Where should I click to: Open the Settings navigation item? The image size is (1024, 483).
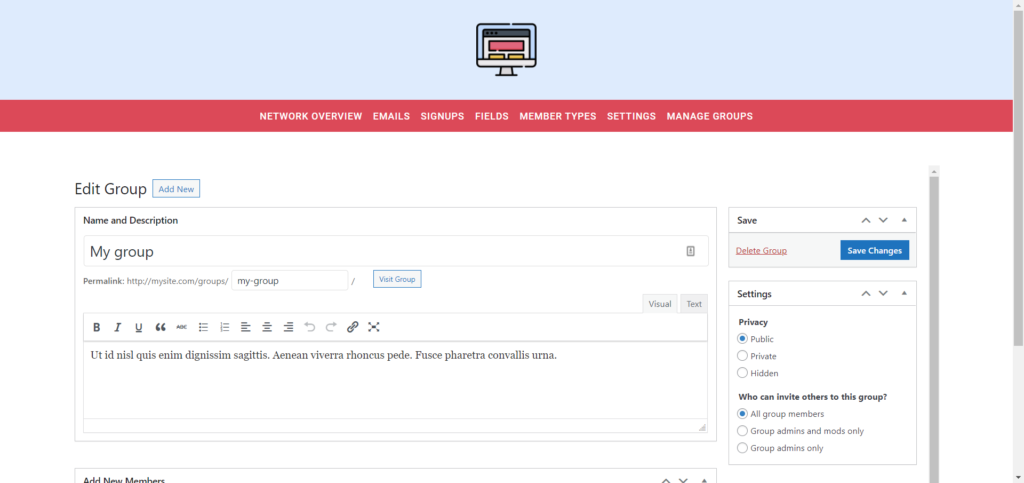[632, 116]
